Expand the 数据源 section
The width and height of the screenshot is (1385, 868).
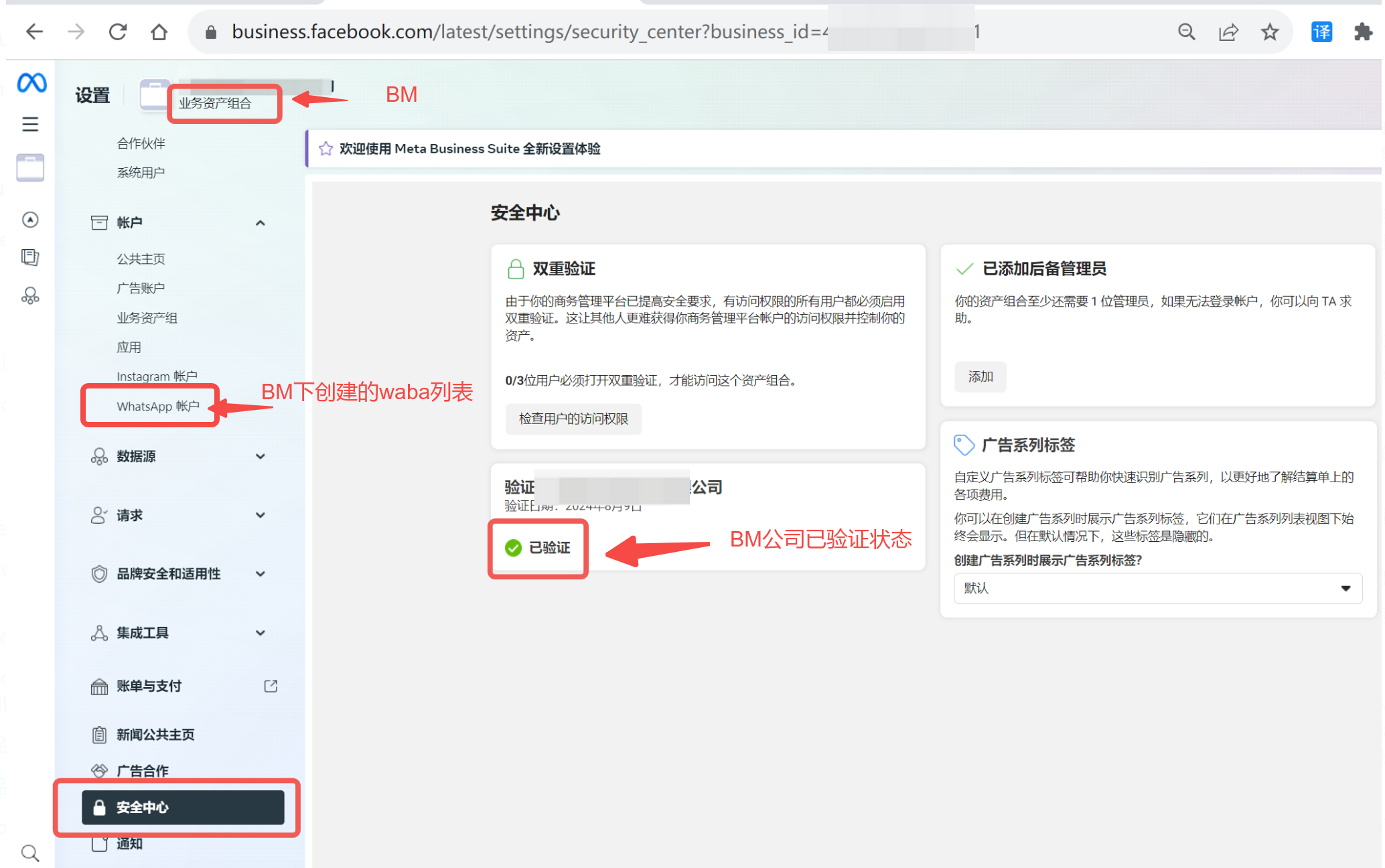pos(260,457)
